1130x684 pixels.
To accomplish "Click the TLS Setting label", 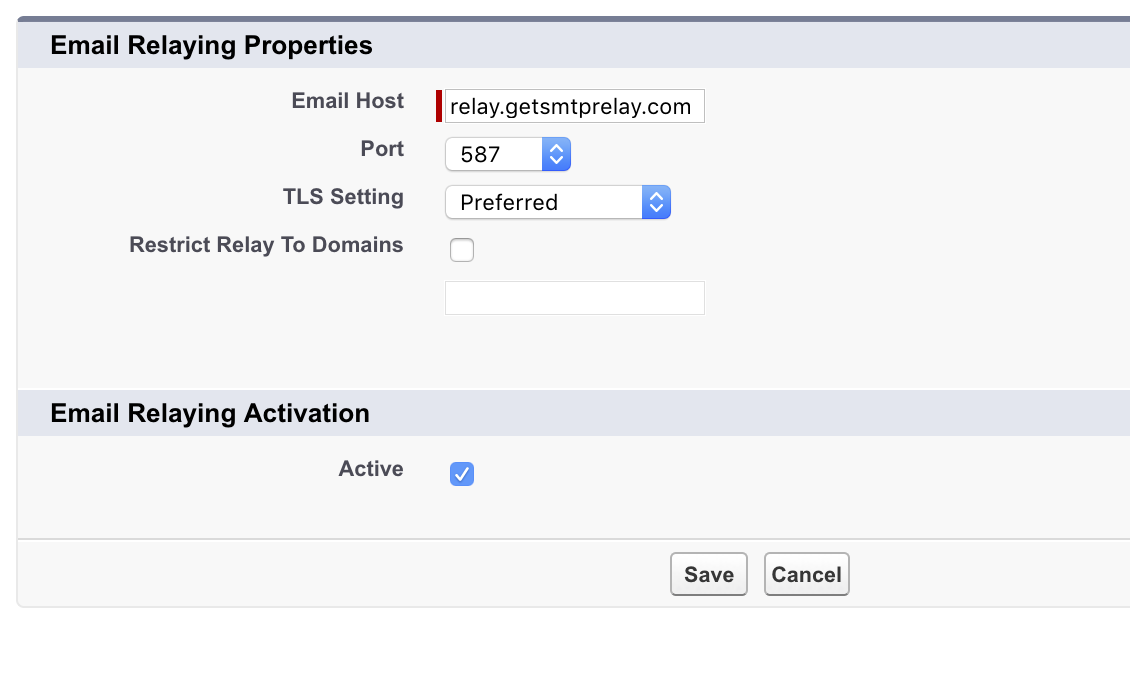I will click(x=343, y=197).
